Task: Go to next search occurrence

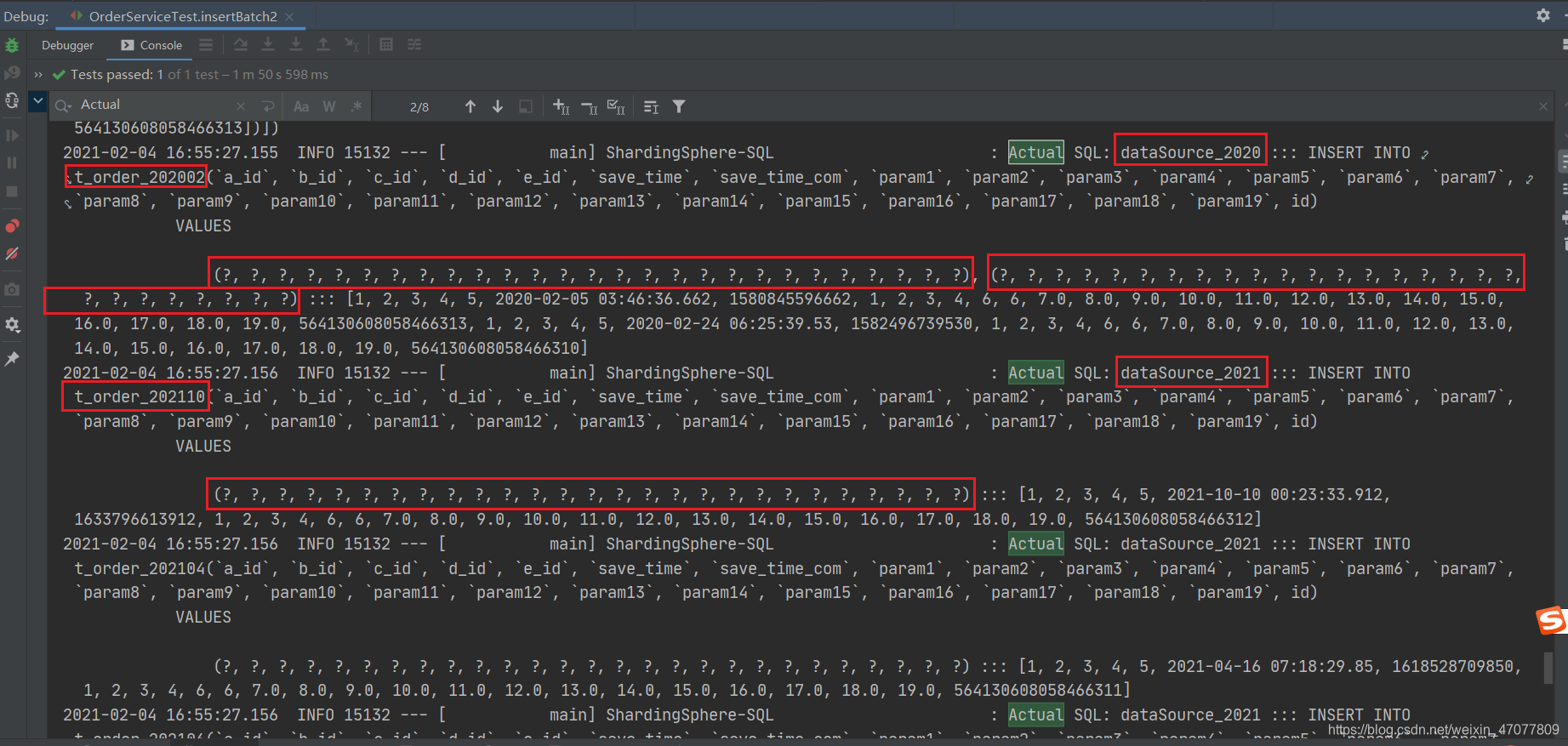Action: tap(498, 106)
